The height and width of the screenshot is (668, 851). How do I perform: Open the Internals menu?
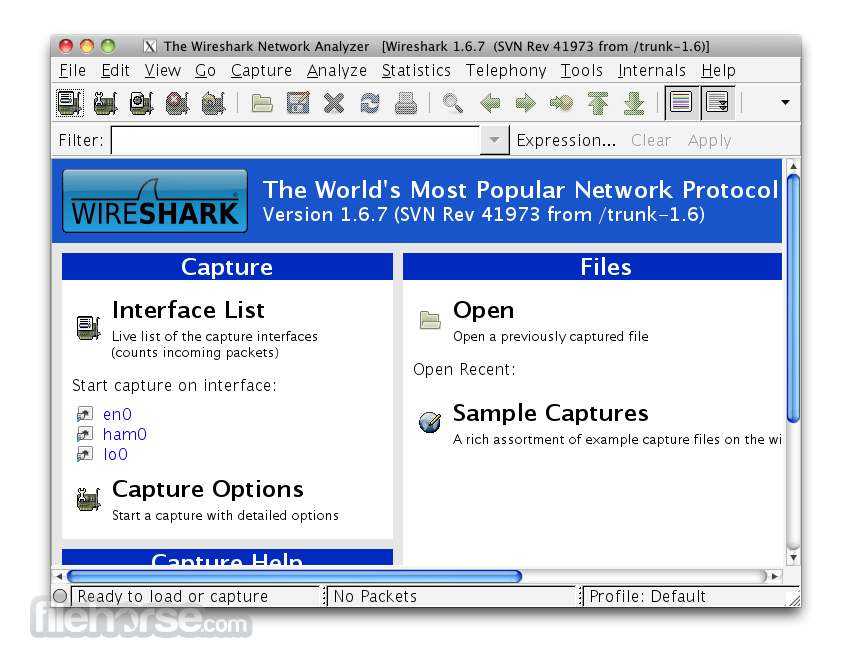click(652, 71)
